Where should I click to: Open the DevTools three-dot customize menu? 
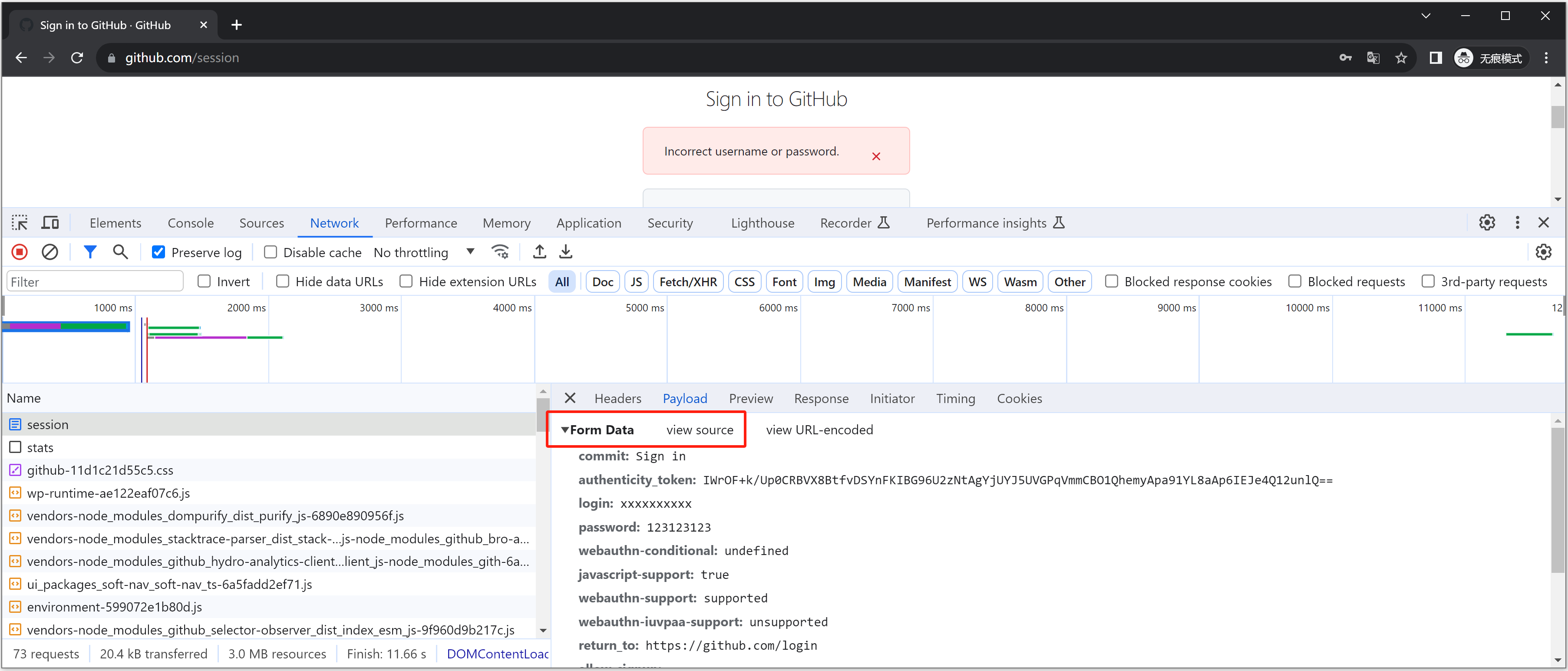click(x=1518, y=223)
